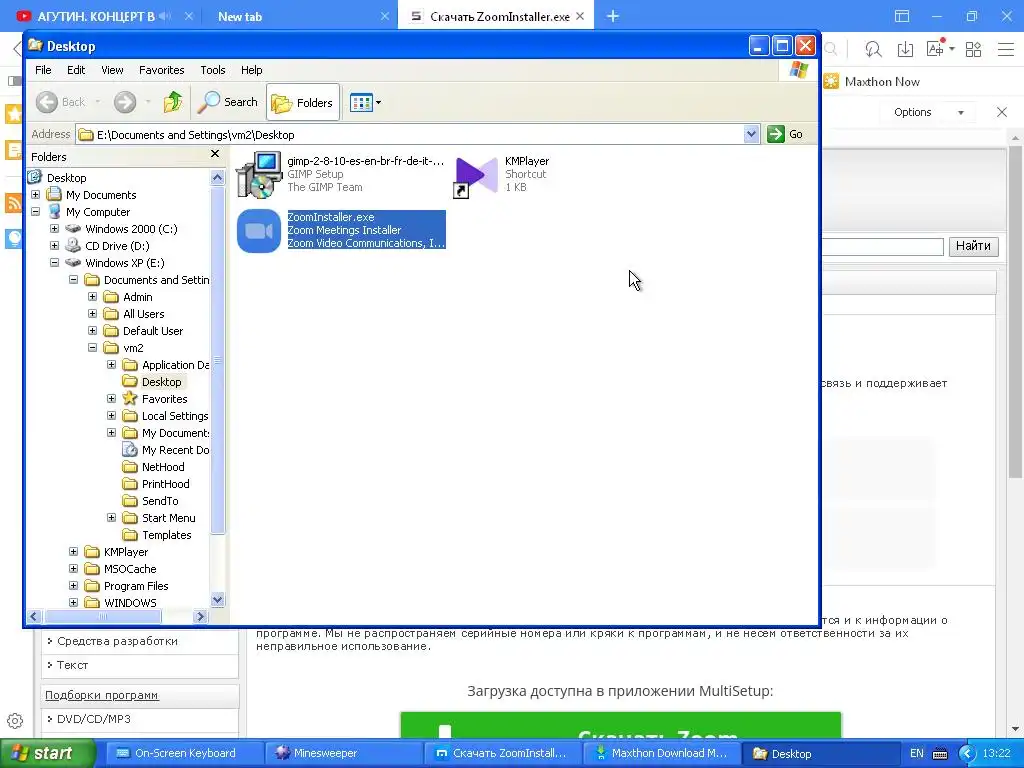Collapse Windows XP (E:) drive node
Viewport: 1024px width, 768px height.
55,263
